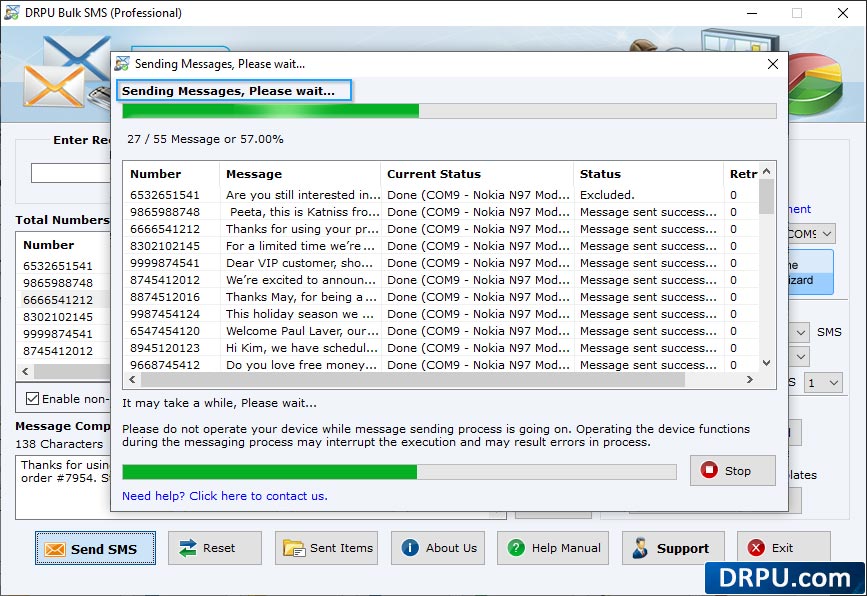Open the dropdown showing value 1
Viewport: 867px width, 596px height.
(823, 383)
